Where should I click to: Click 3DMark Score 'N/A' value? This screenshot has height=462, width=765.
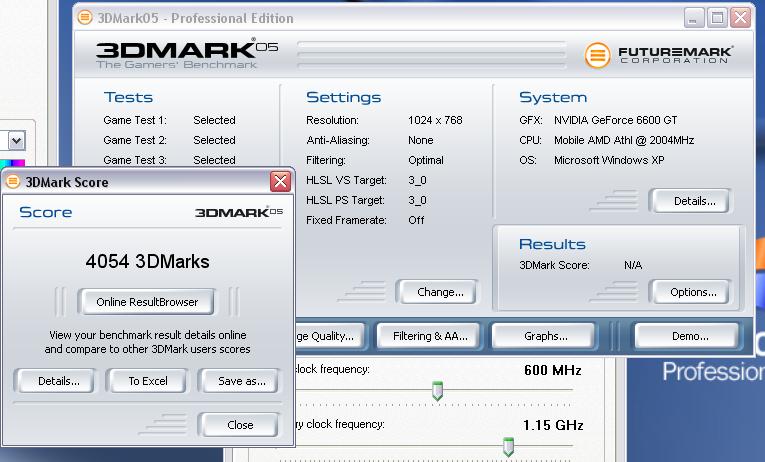pos(633,265)
